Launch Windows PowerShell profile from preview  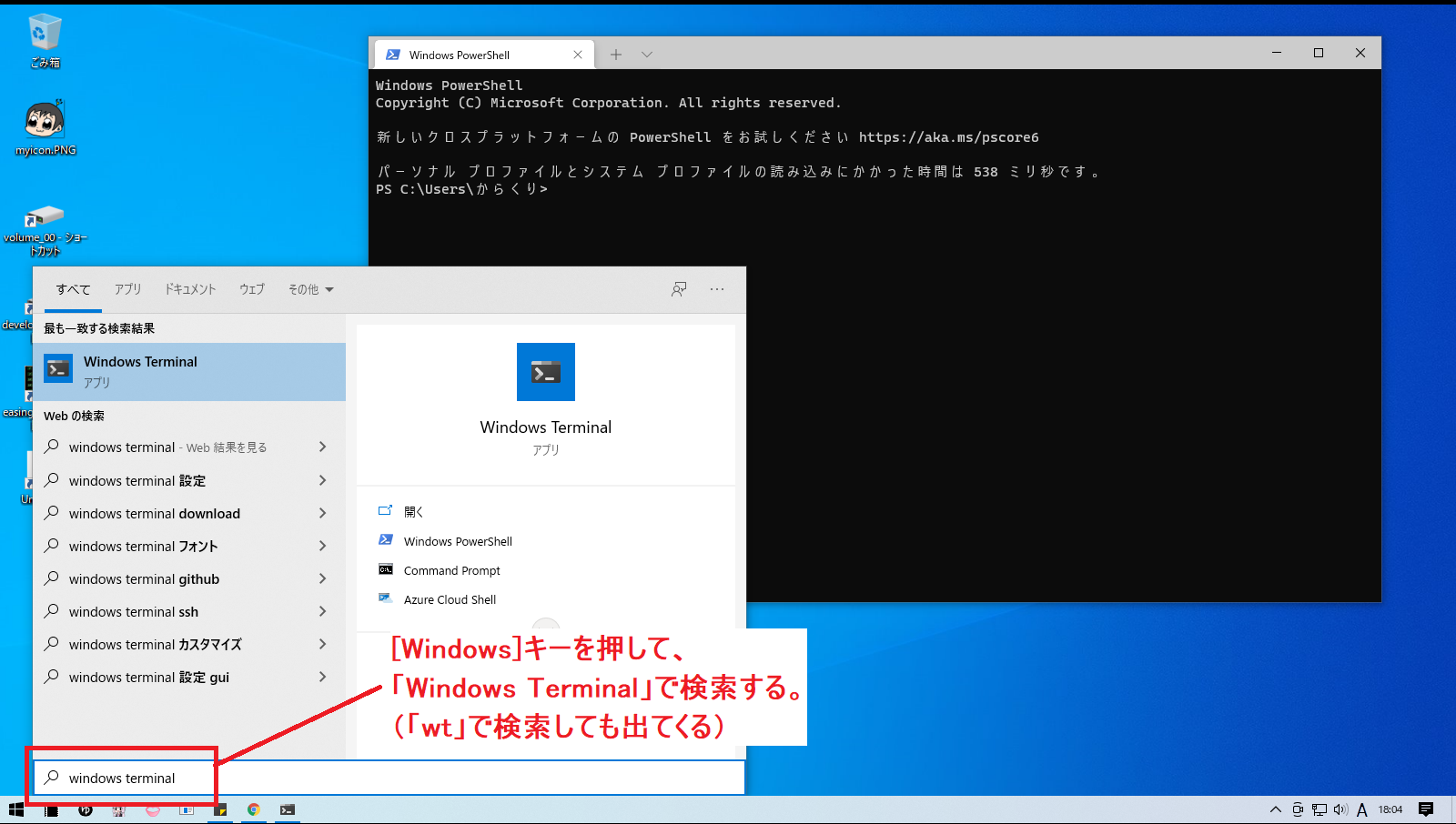(458, 541)
